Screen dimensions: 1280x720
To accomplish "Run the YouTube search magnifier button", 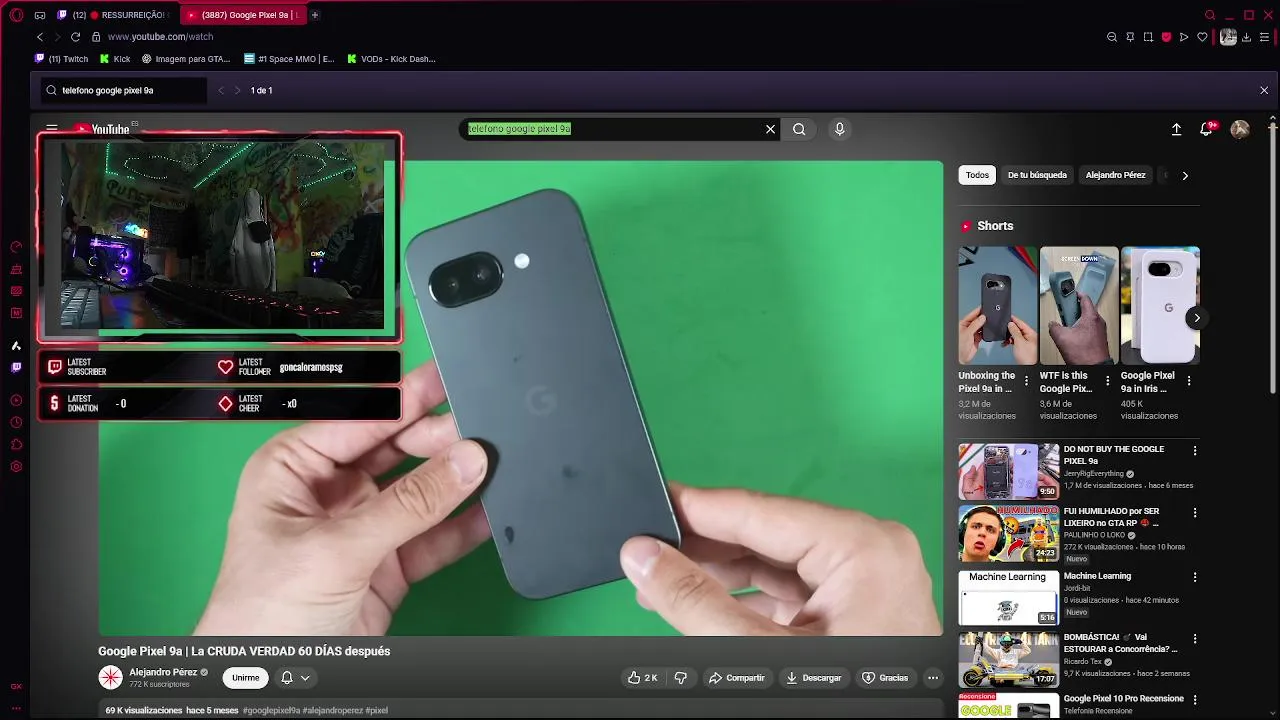I will tap(799, 129).
